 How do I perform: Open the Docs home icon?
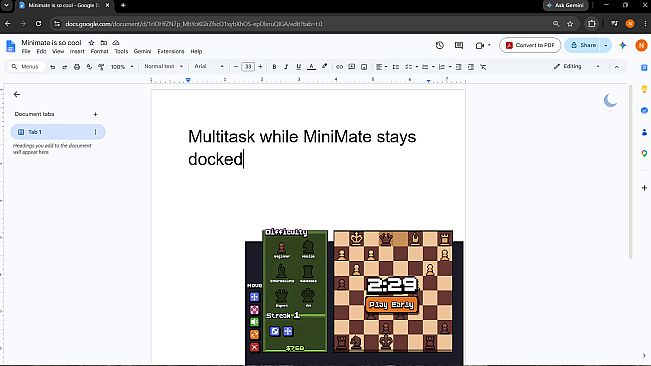point(11,46)
